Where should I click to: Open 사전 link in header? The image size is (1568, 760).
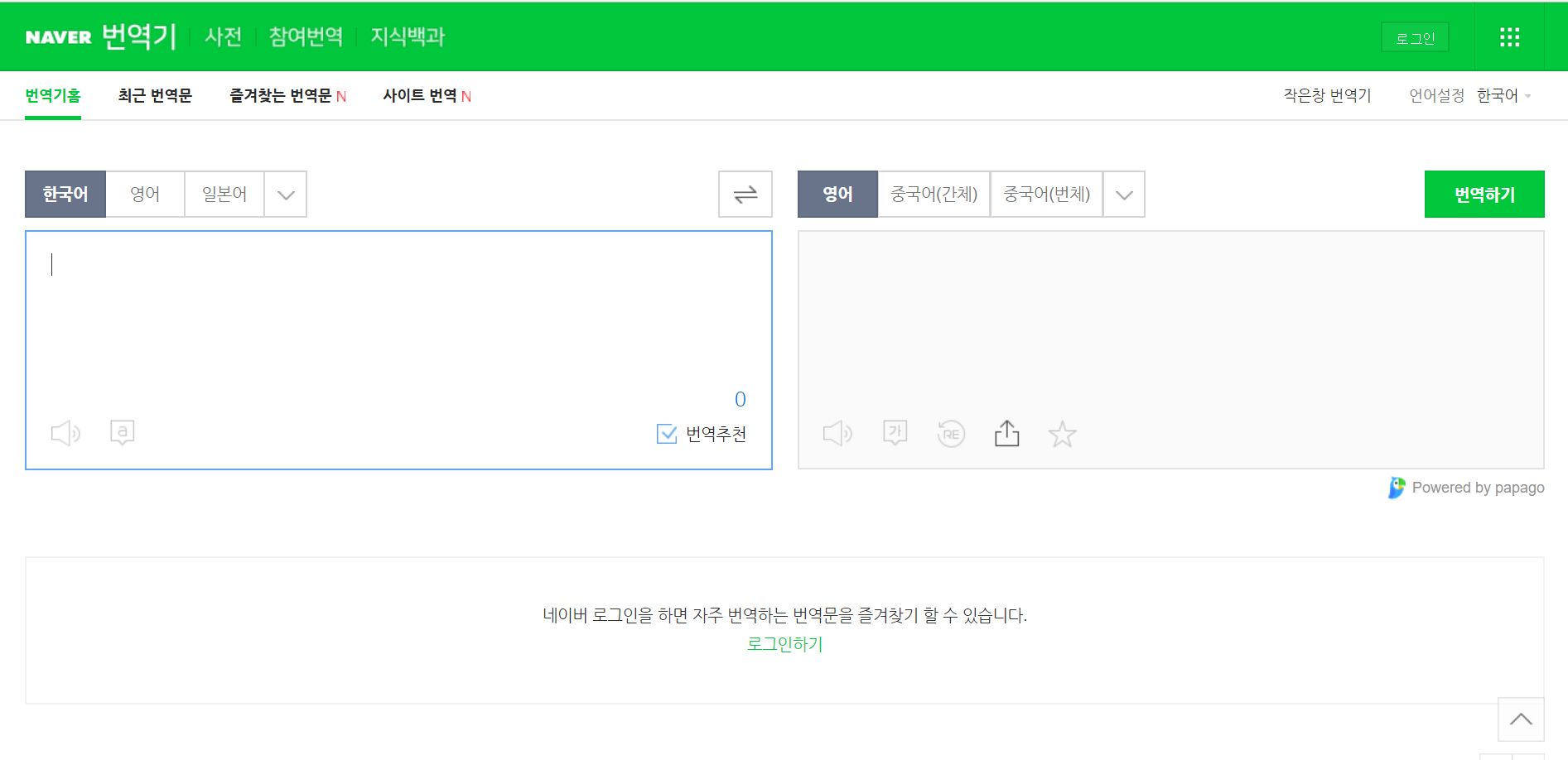click(x=223, y=36)
